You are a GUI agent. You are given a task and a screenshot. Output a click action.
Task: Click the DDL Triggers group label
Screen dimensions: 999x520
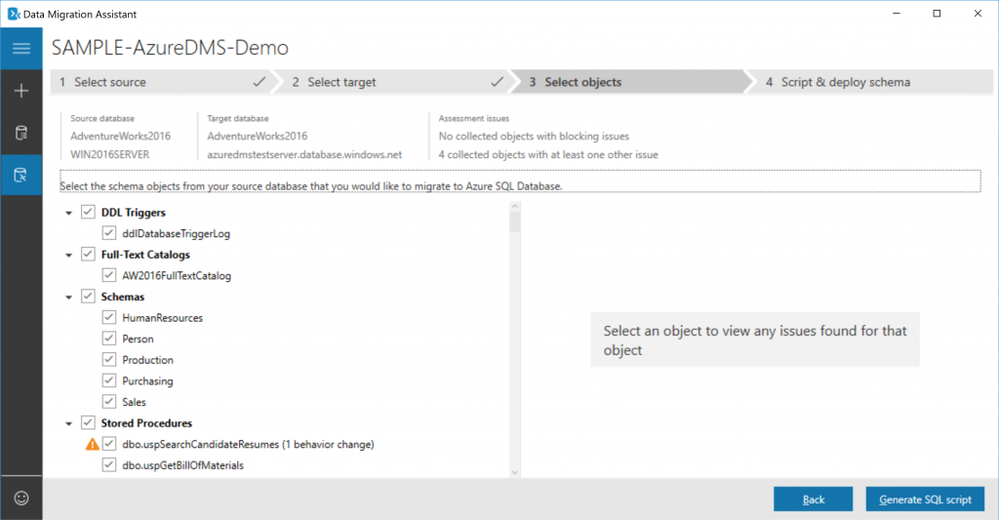[133, 213]
